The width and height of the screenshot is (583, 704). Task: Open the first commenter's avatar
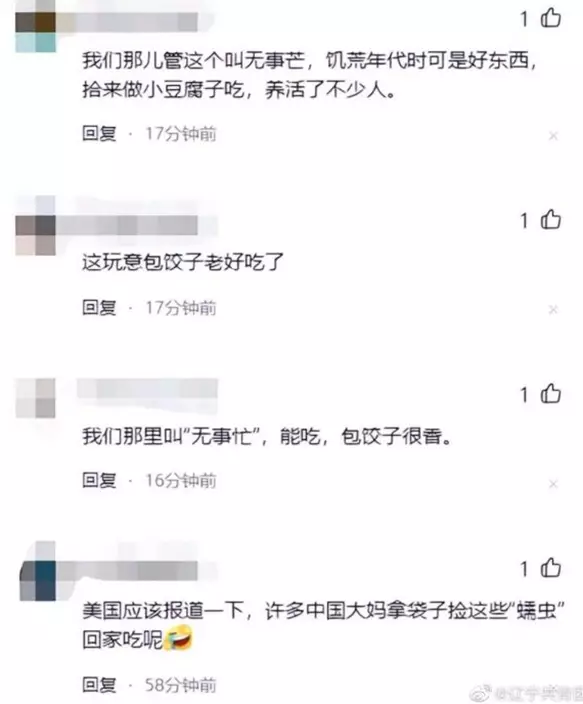[35, 26]
